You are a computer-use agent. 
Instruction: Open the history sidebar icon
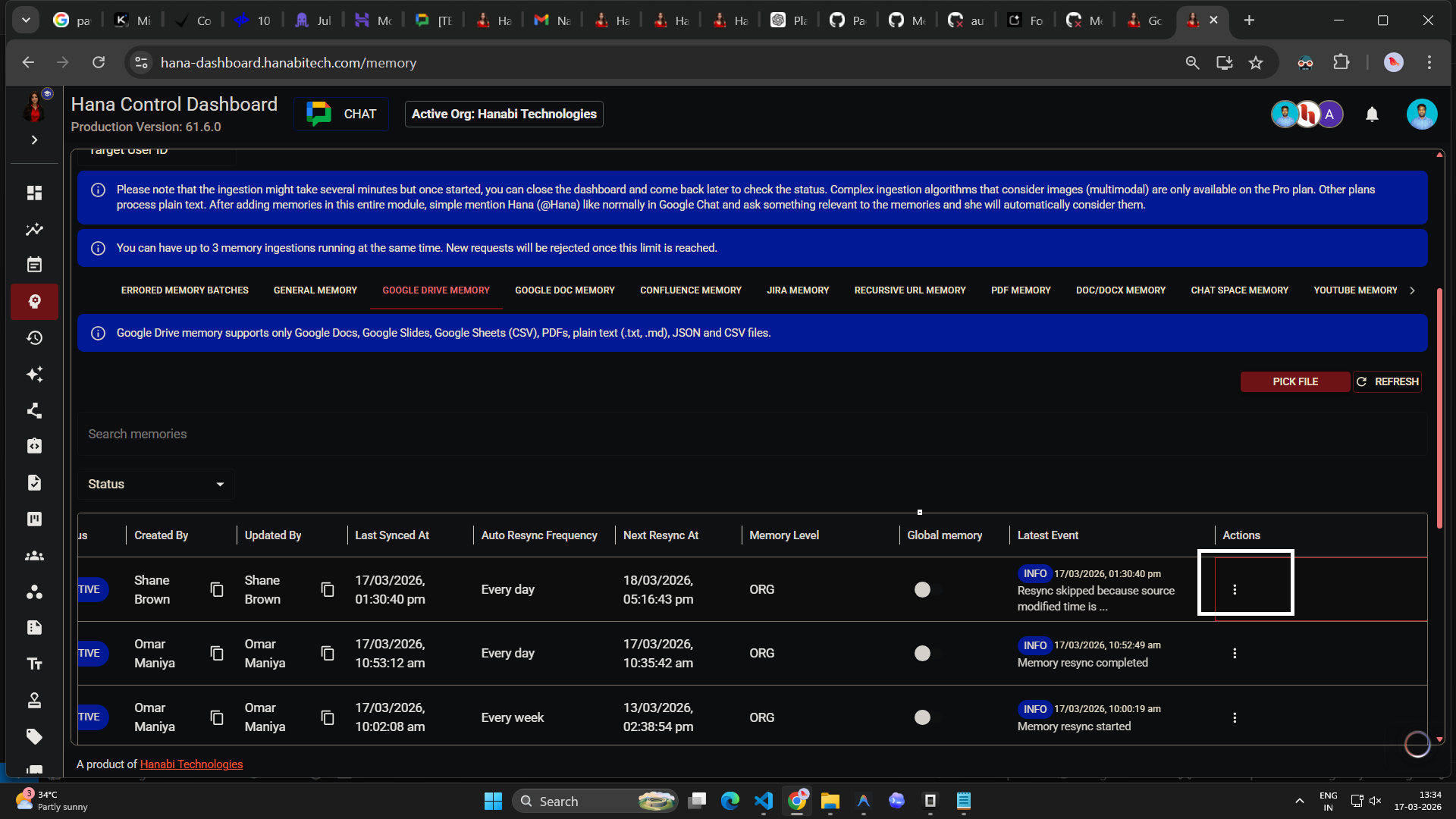[x=34, y=338]
